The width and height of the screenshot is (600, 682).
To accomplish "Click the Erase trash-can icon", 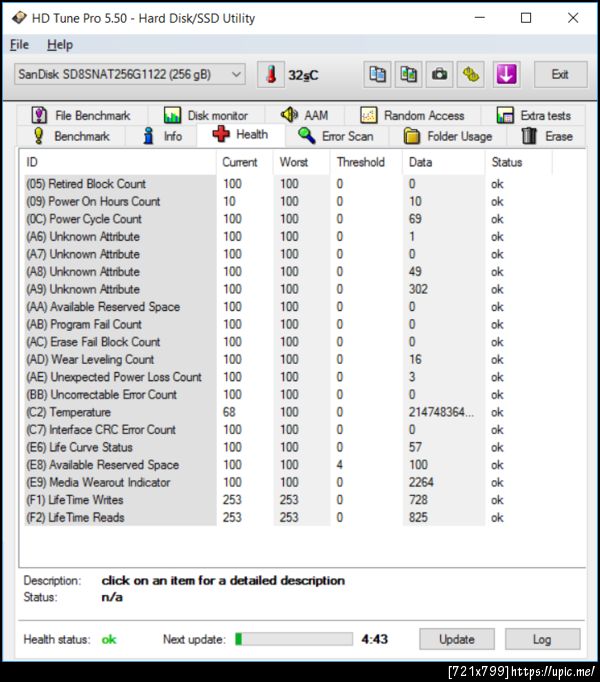I will click(529, 136).
